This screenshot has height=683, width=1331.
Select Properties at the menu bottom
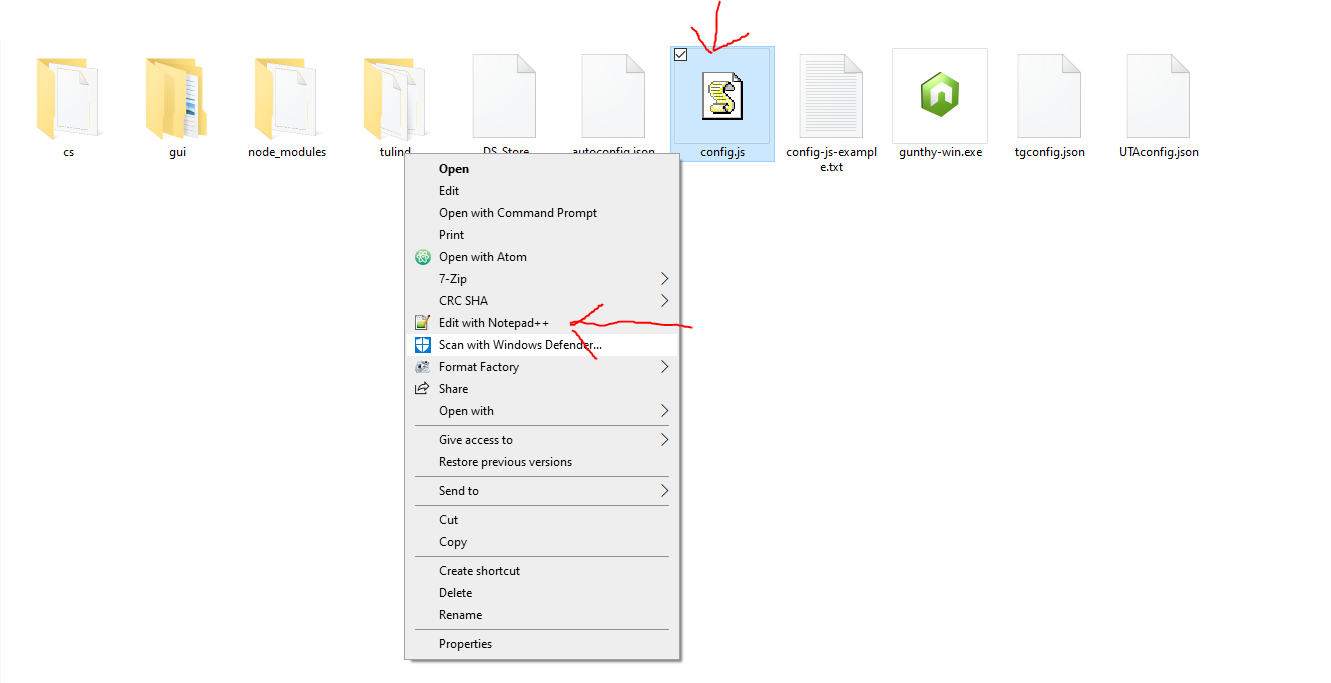465,644
